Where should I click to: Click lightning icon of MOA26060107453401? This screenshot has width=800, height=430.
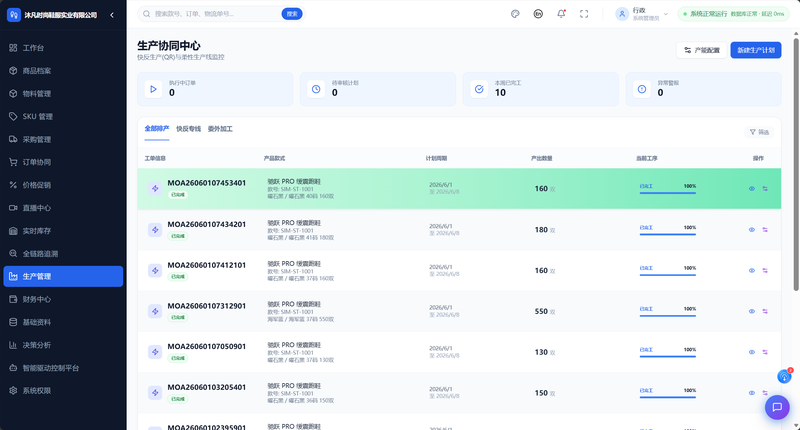pos(155,189)
